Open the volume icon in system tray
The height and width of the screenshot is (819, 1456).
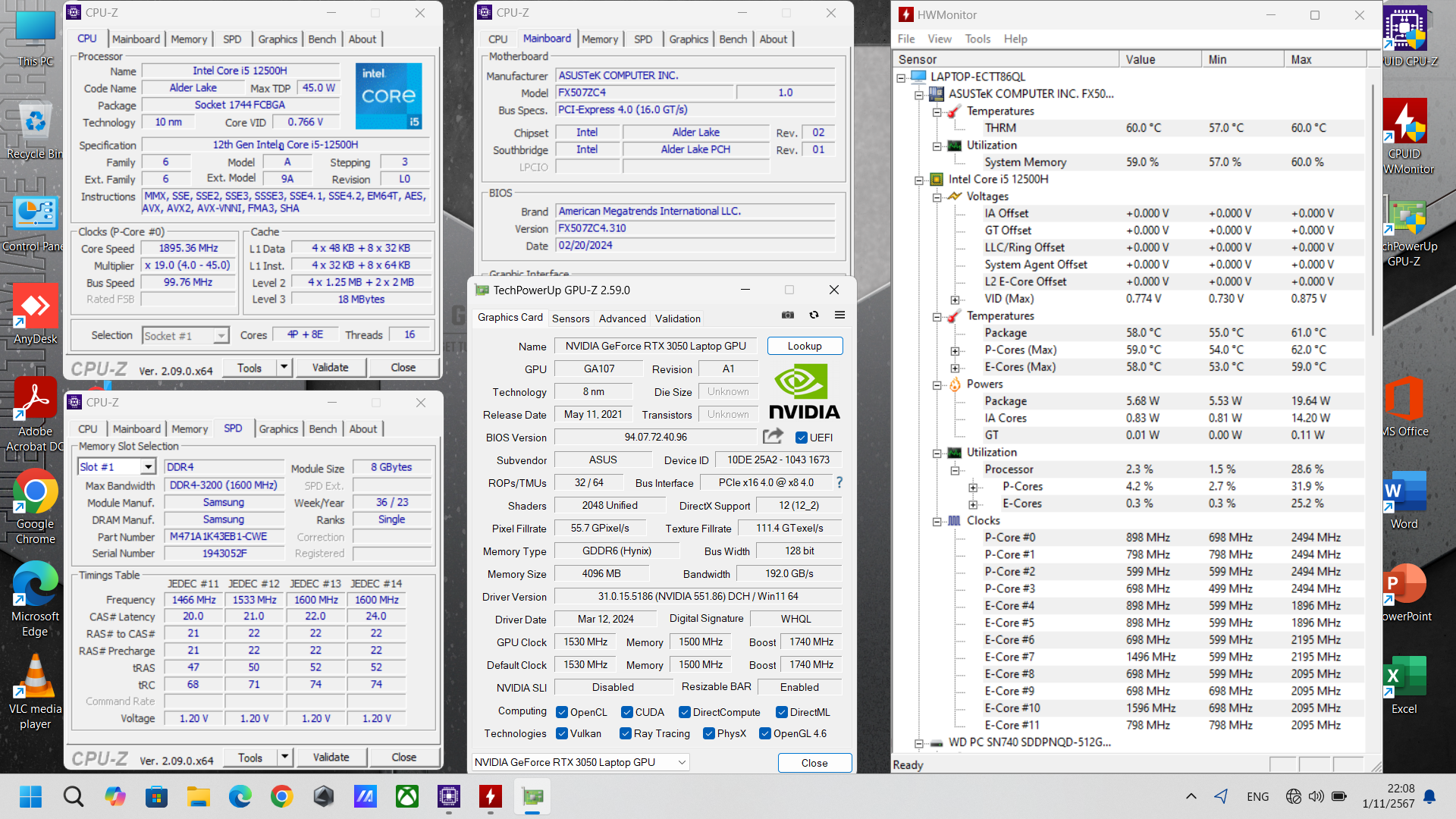[1316, 796]
